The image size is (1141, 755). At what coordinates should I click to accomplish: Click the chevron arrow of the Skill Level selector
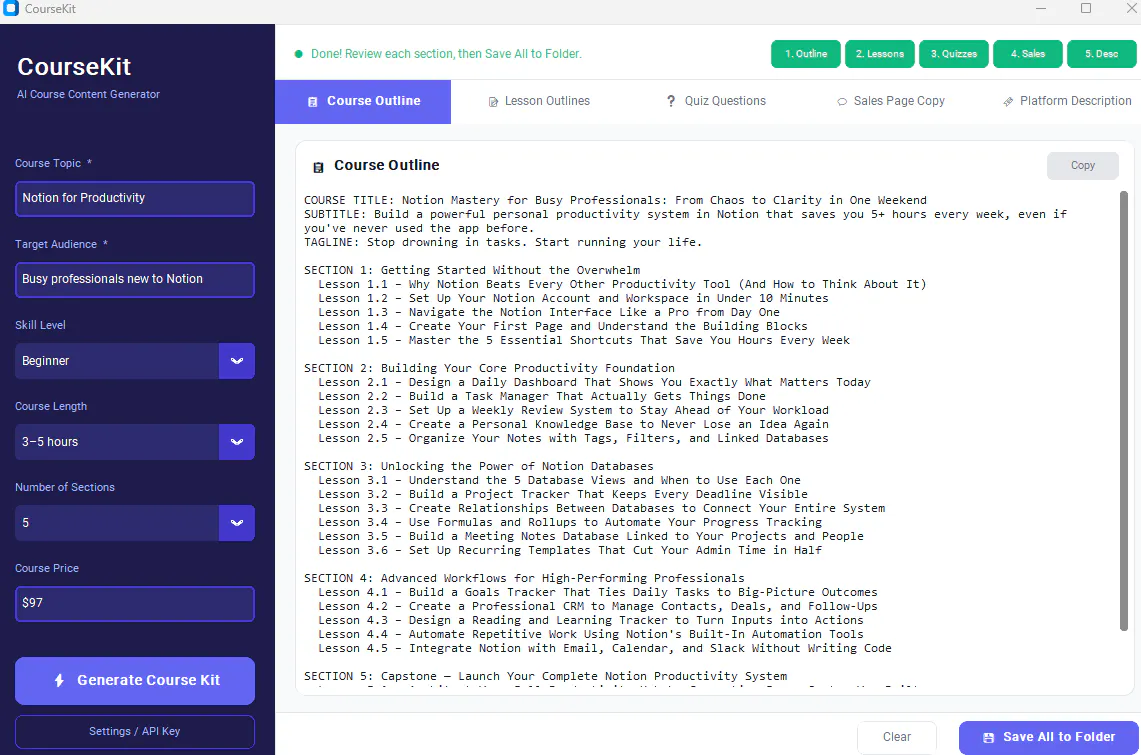[x=236, y=361]
